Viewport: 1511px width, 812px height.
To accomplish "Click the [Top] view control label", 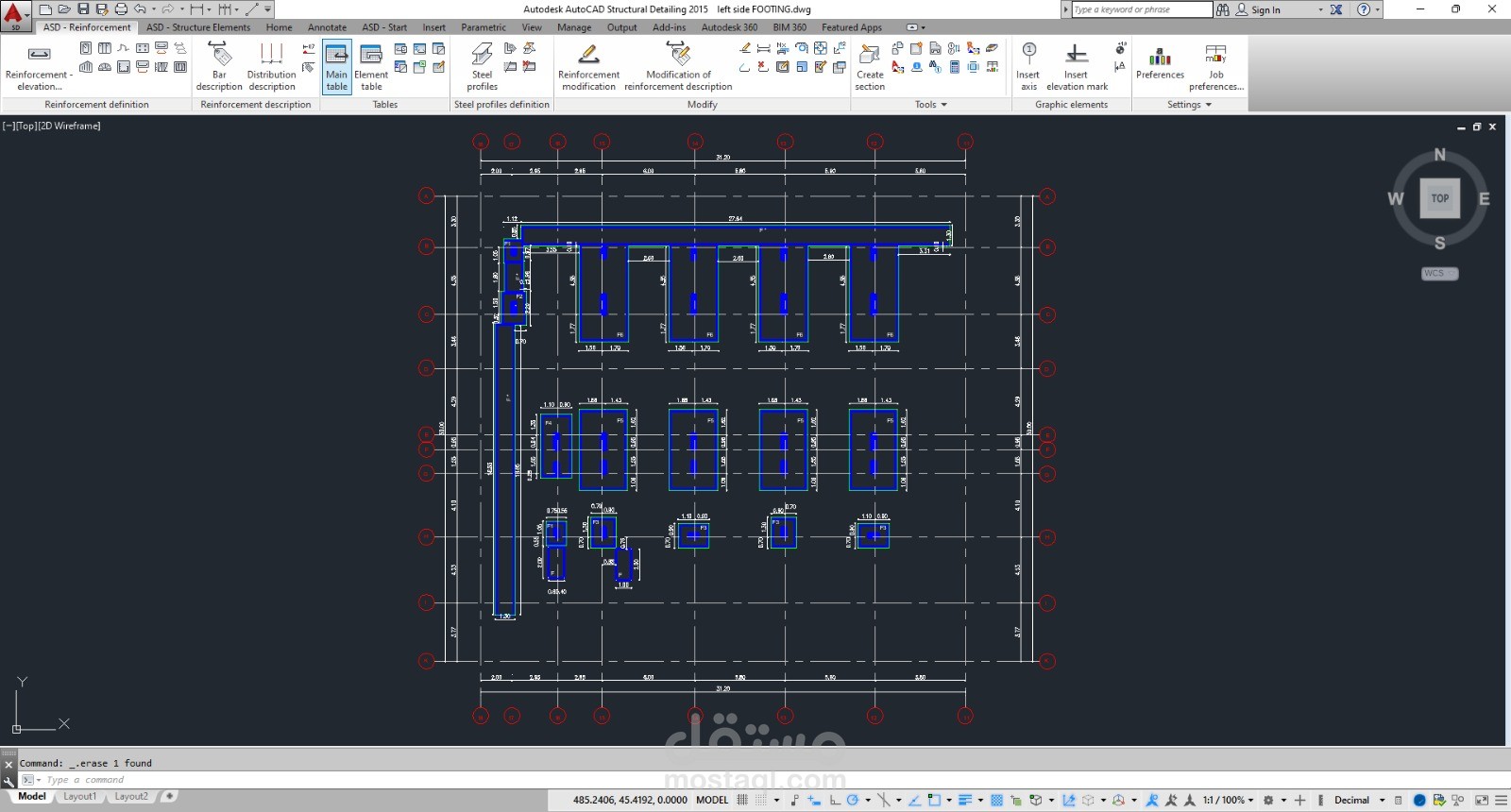I will [25, 126].
